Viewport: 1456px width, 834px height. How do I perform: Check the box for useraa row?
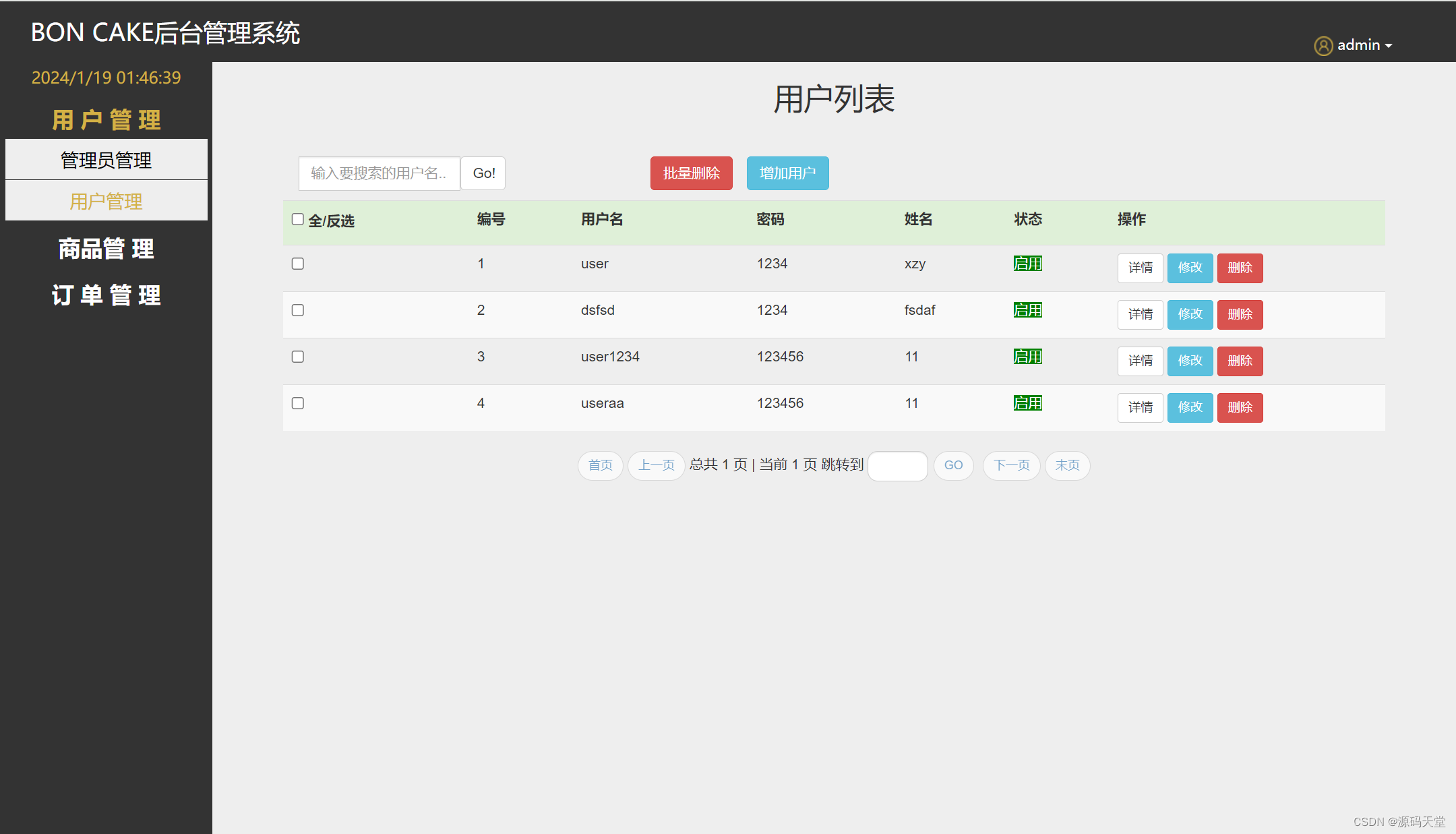click(297, 403)
